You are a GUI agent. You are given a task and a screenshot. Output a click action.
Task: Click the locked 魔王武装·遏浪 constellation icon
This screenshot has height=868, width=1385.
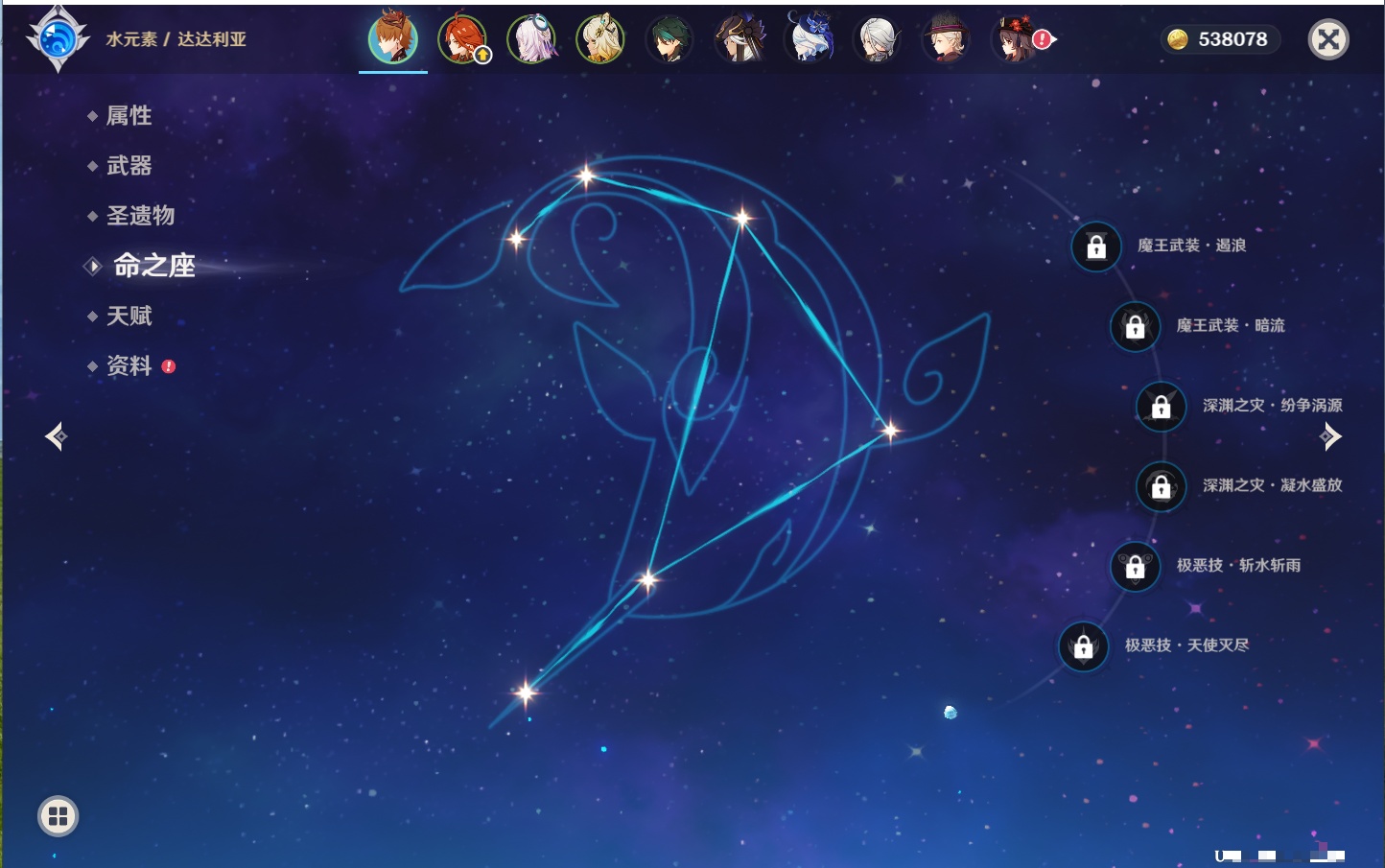(1096, 247)
